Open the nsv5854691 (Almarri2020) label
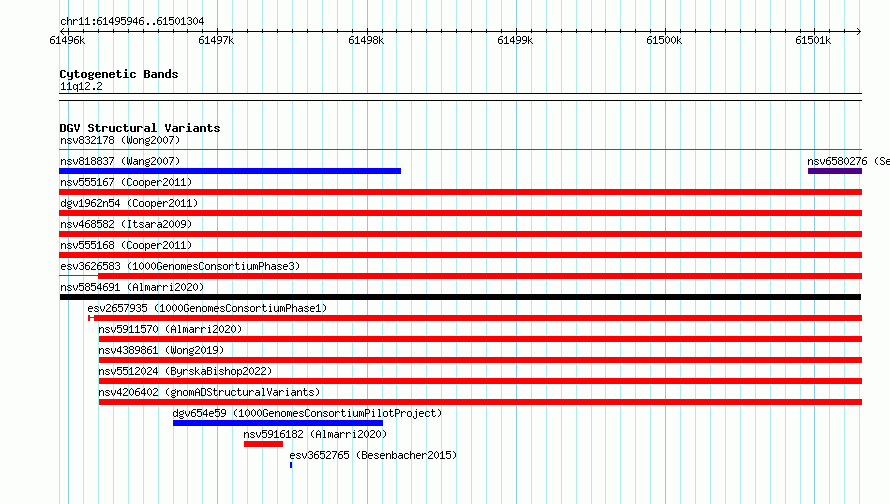This screenshot has height=504, width=890. click(132, 287)
